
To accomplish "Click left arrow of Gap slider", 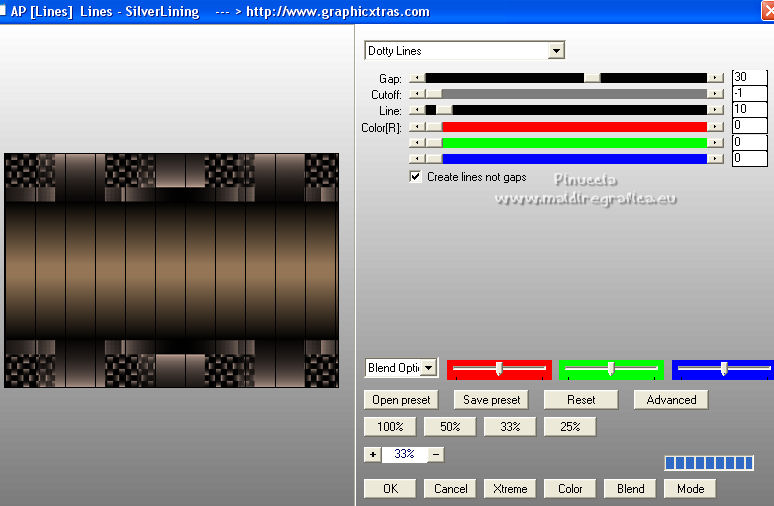I will (x=417, y=78).
